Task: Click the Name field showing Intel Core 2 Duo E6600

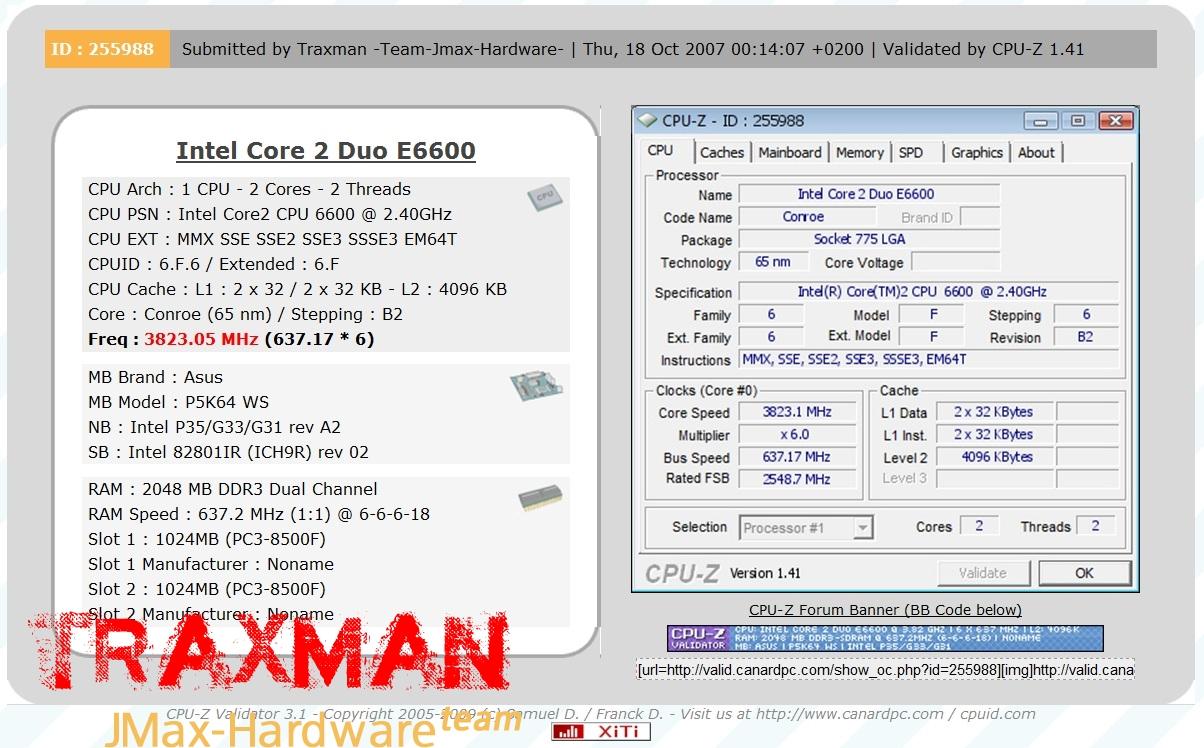Action: 869,194
